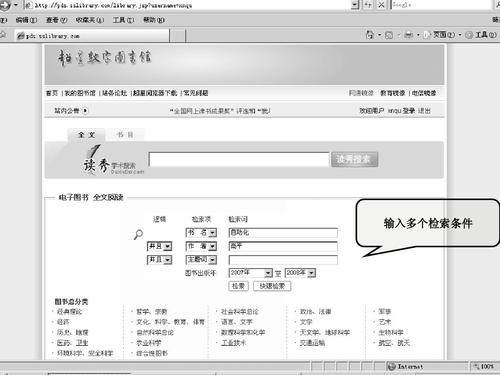Switch to the 全文 search tab
The width and height of the screenshot is (500, 375).
tap(87, 135)
